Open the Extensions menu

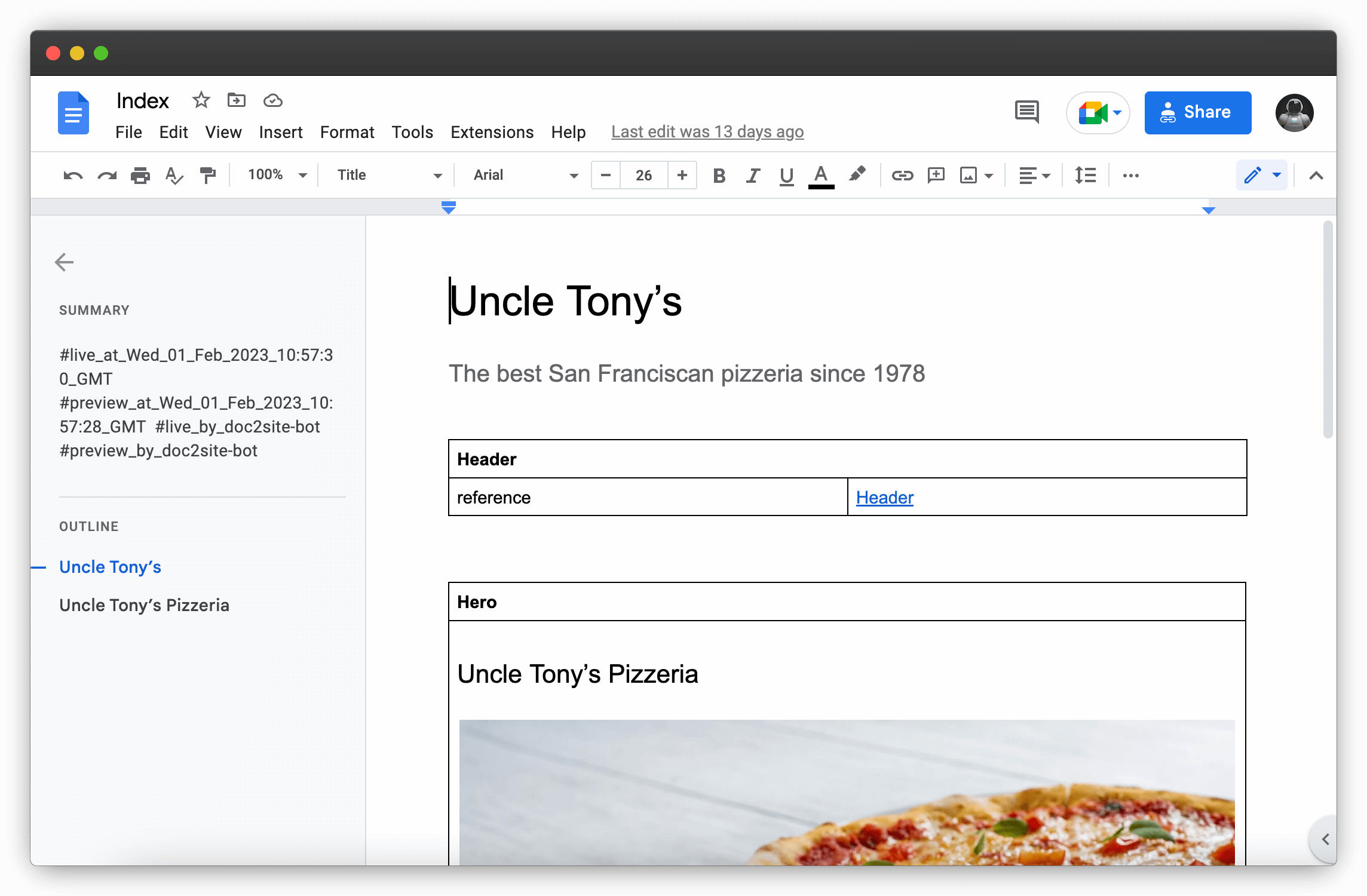(x=492, y=132)
